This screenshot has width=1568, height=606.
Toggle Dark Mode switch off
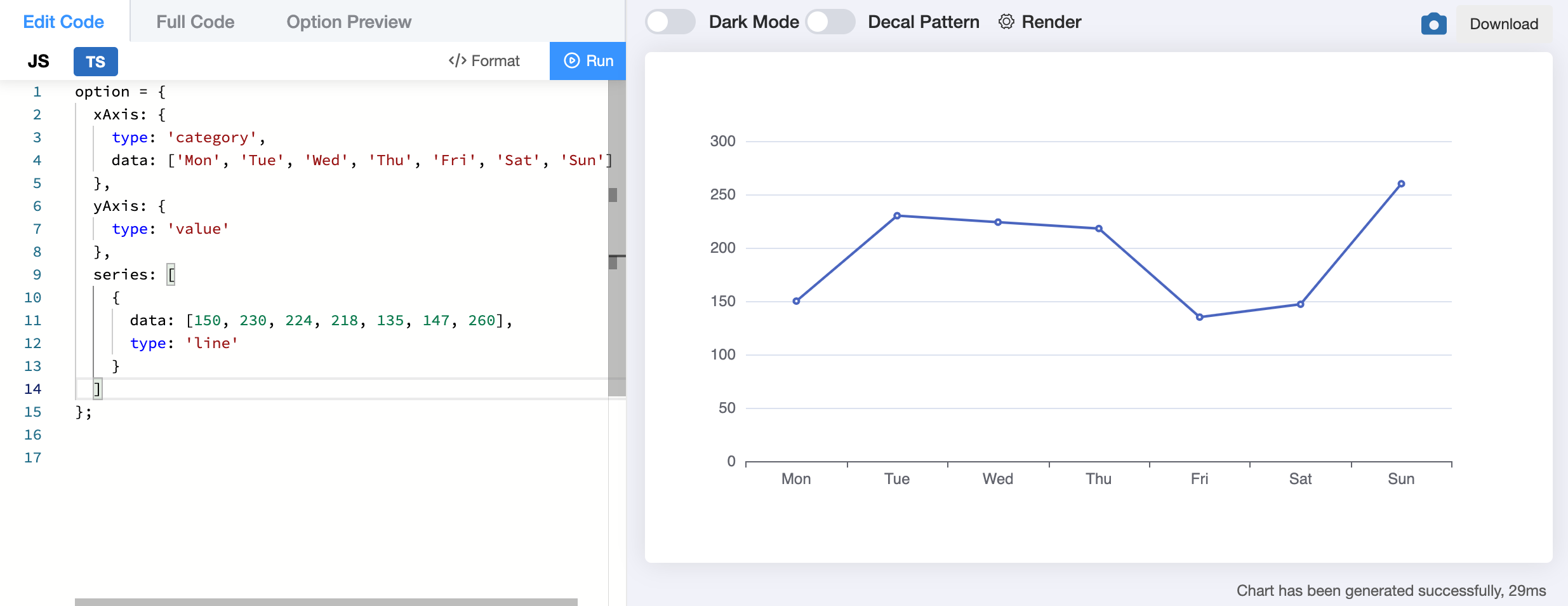pyautogui.click(x=671, y=21)
